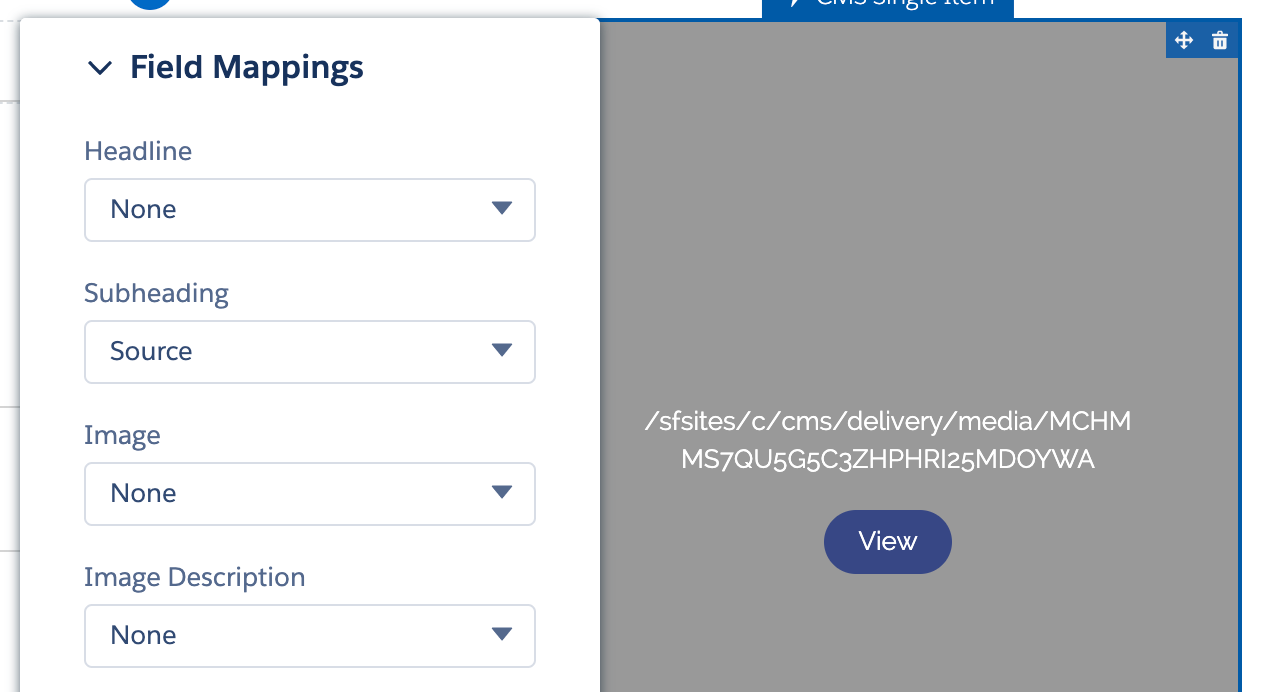Click the Headline field label
Image resolution: width=1262 pixels, height=692 pixels.
pyautogui.click(x=138, y=151)
